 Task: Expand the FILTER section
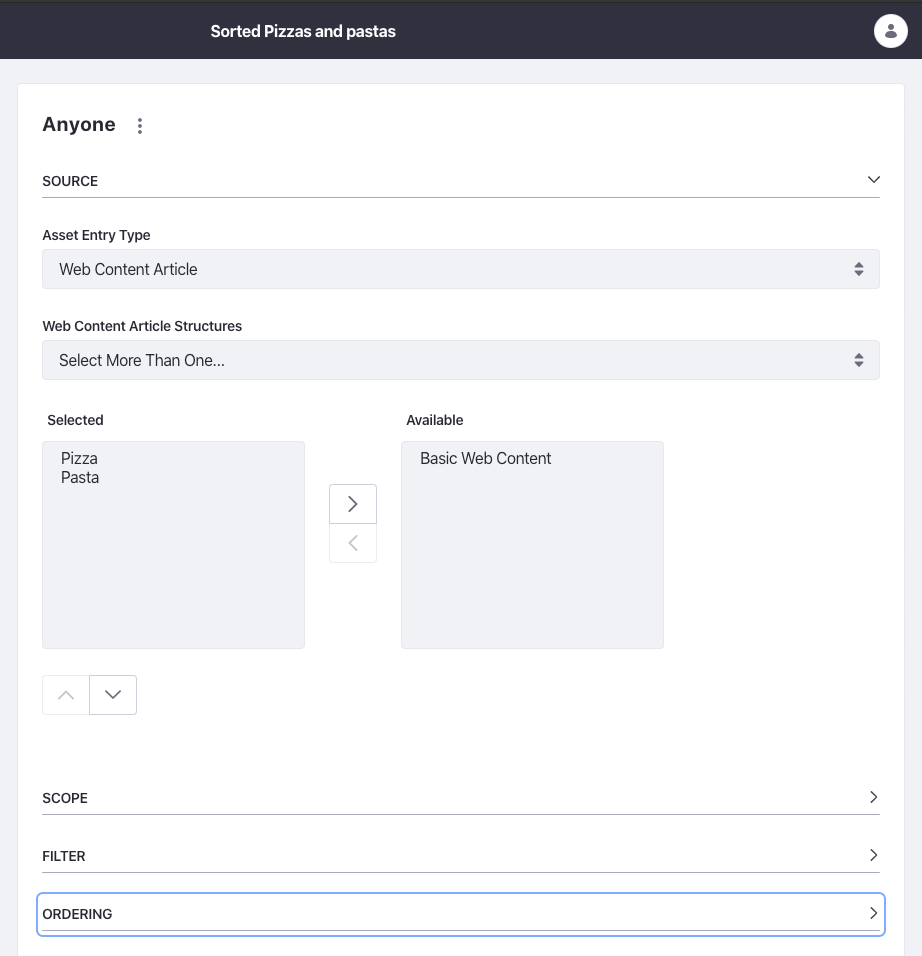coord(873,855)
